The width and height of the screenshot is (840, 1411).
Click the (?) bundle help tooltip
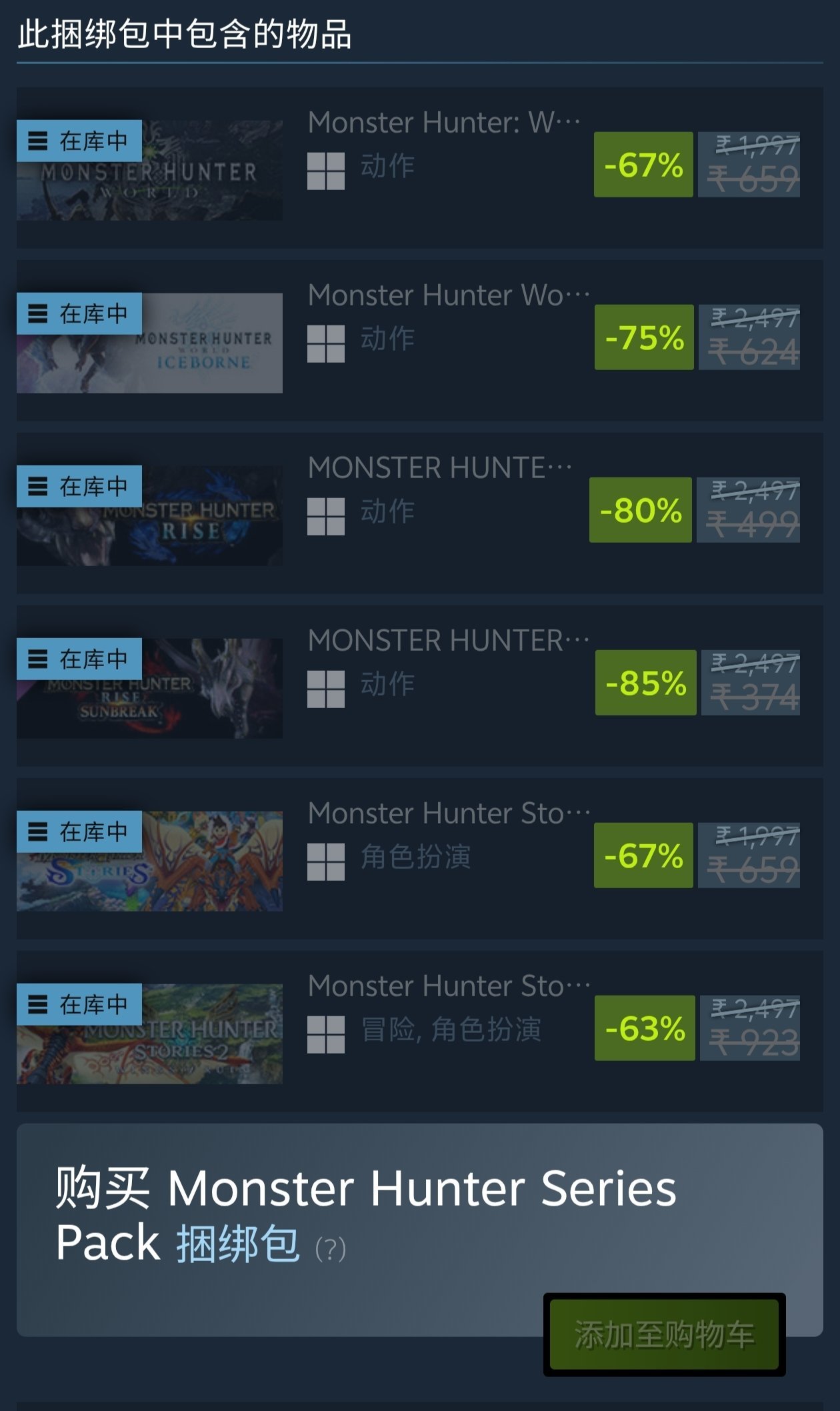[331, 1248]
